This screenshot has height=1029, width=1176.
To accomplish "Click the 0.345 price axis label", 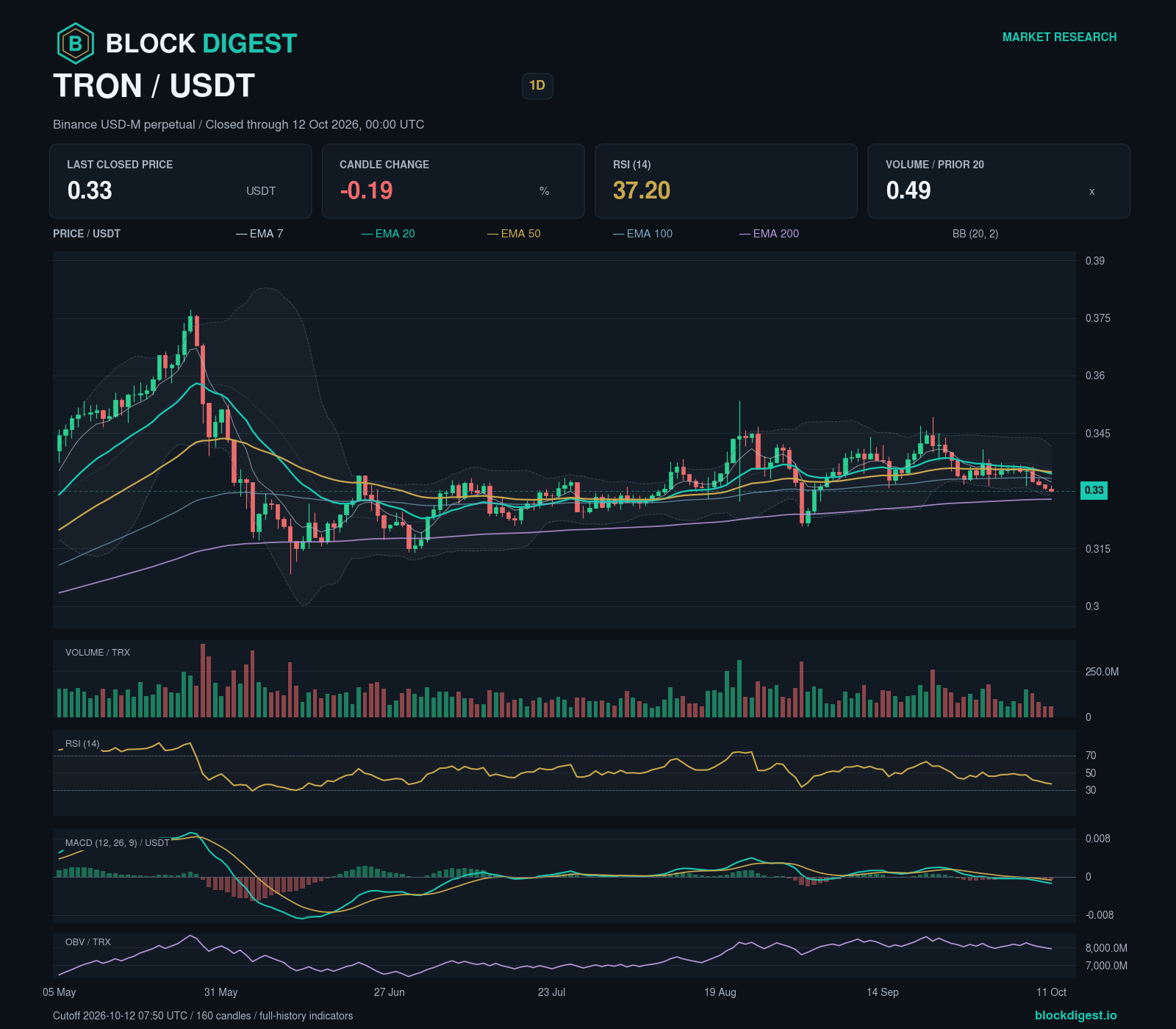I will click(1098, 434).
